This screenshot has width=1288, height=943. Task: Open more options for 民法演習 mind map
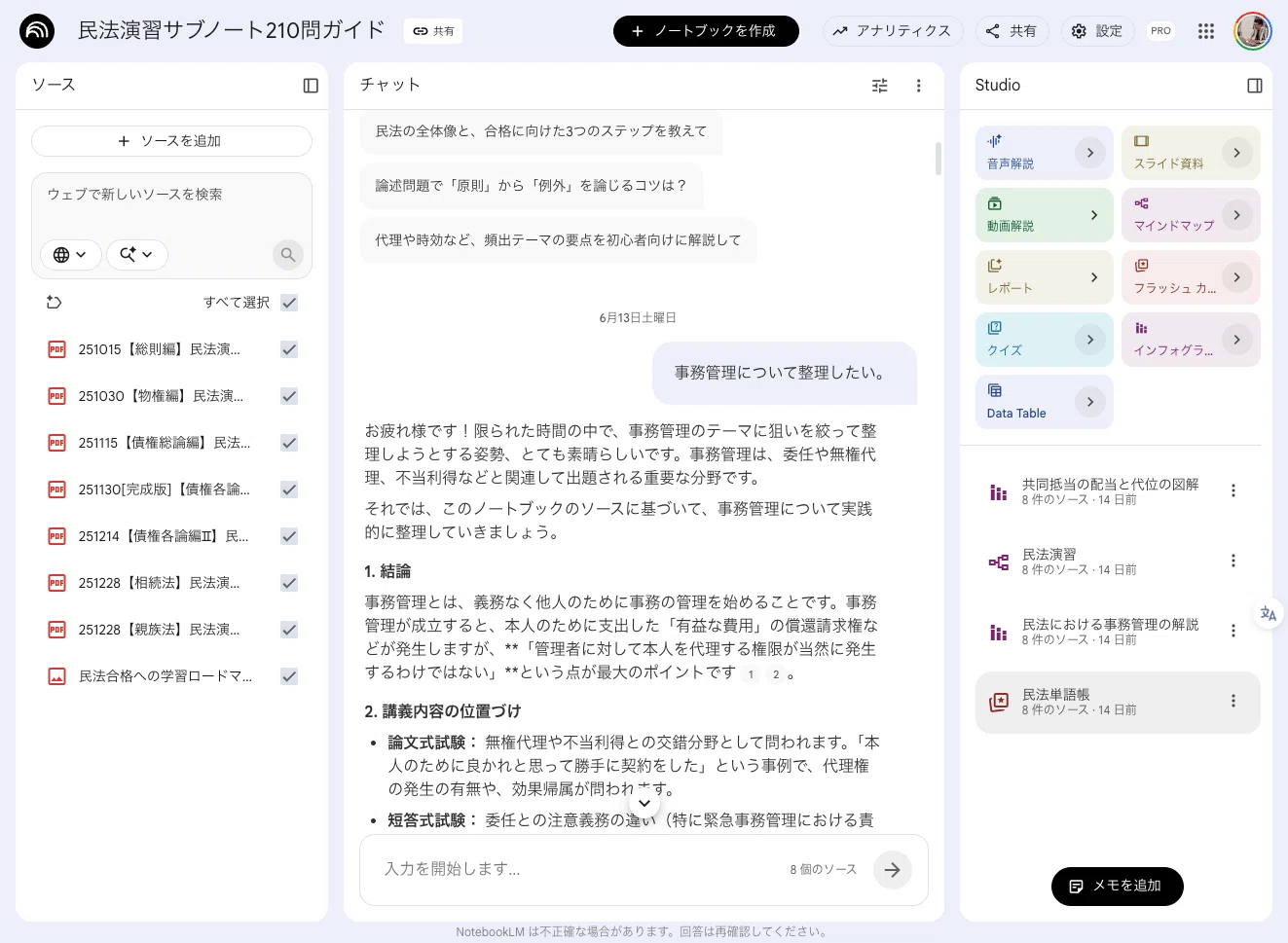(1233, 561)
